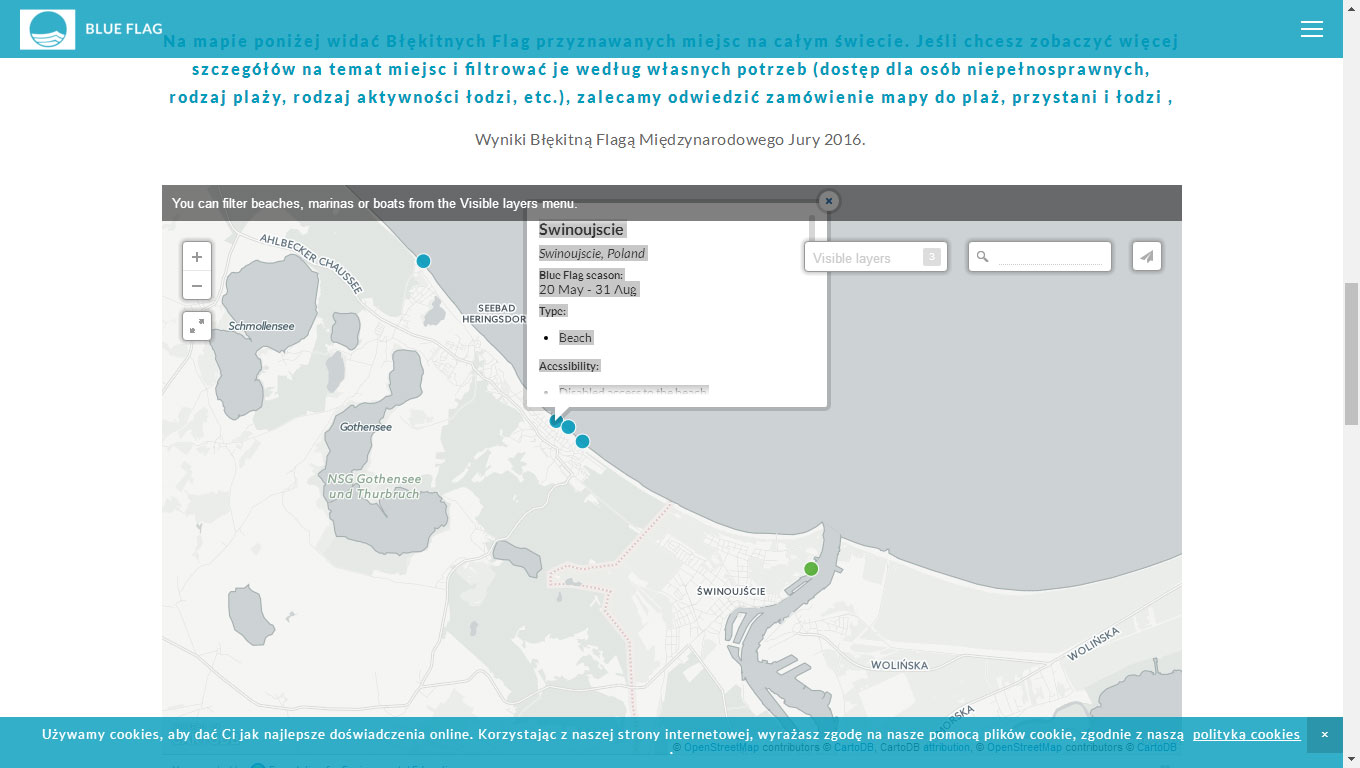Select the middle blue beach marker below popup
The image size is (1360, 768).
(569, 428)
